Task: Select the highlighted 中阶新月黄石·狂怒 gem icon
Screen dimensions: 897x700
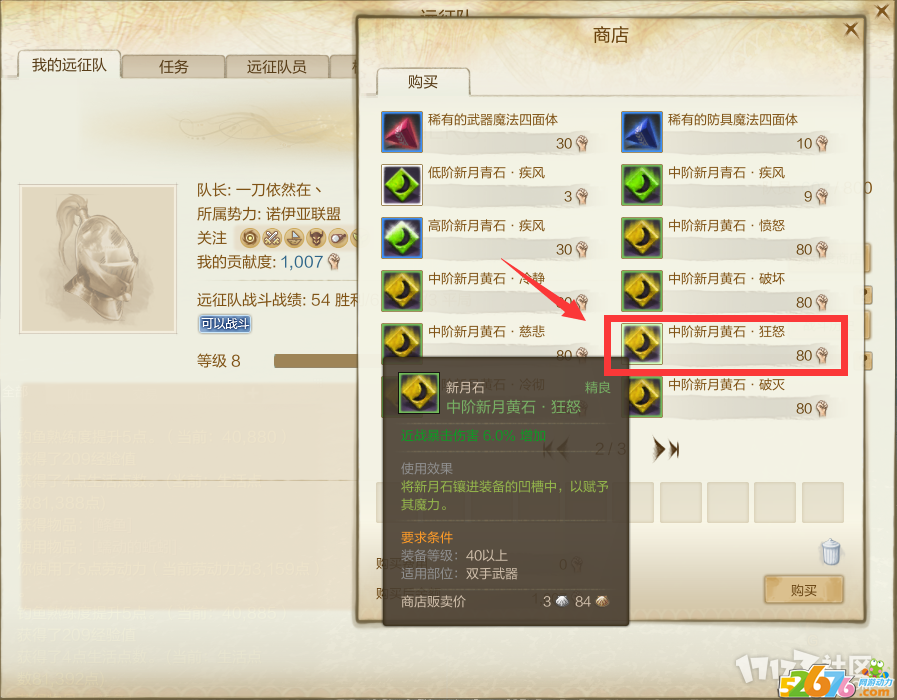Action: pyautogui.click(x=641, y=344)
